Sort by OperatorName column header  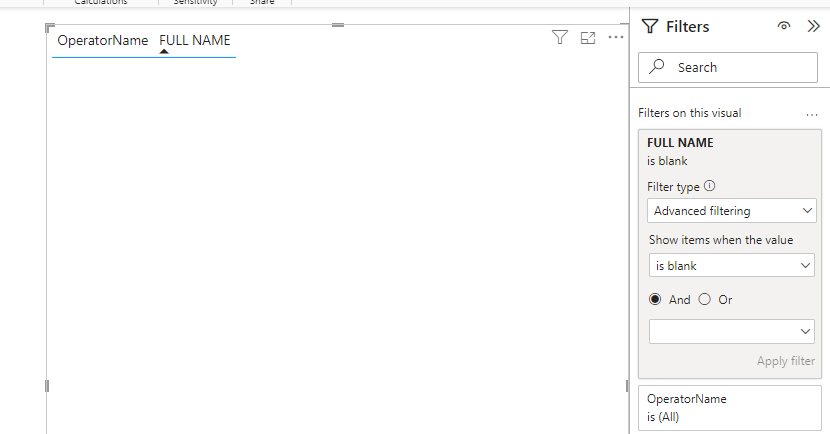coord(103,40)
